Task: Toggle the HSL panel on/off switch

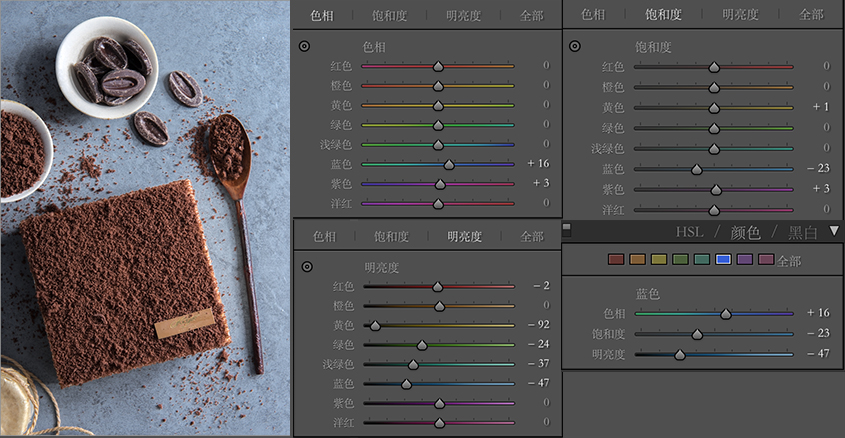Action: pyautogui.click(x=566, y=230)
